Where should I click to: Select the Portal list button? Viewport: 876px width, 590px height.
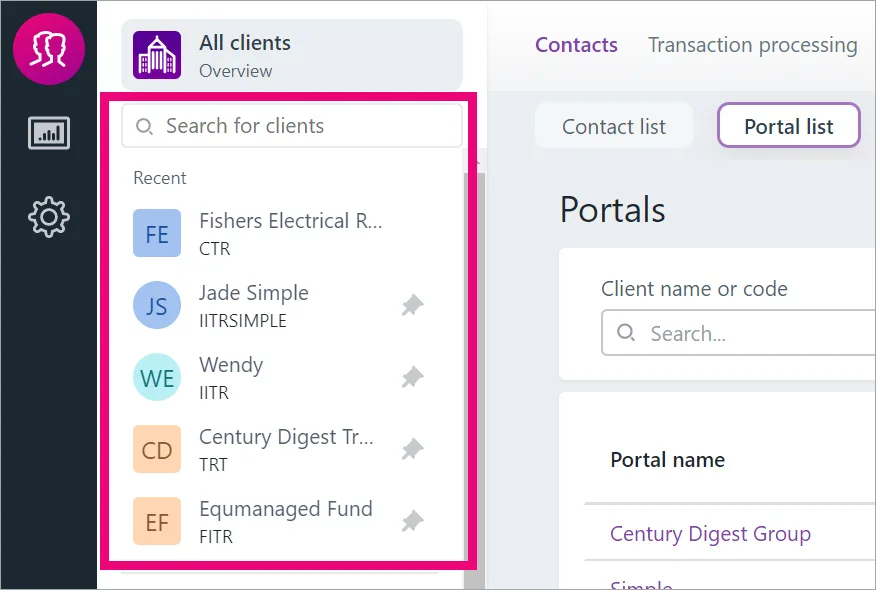click(788, 126)
